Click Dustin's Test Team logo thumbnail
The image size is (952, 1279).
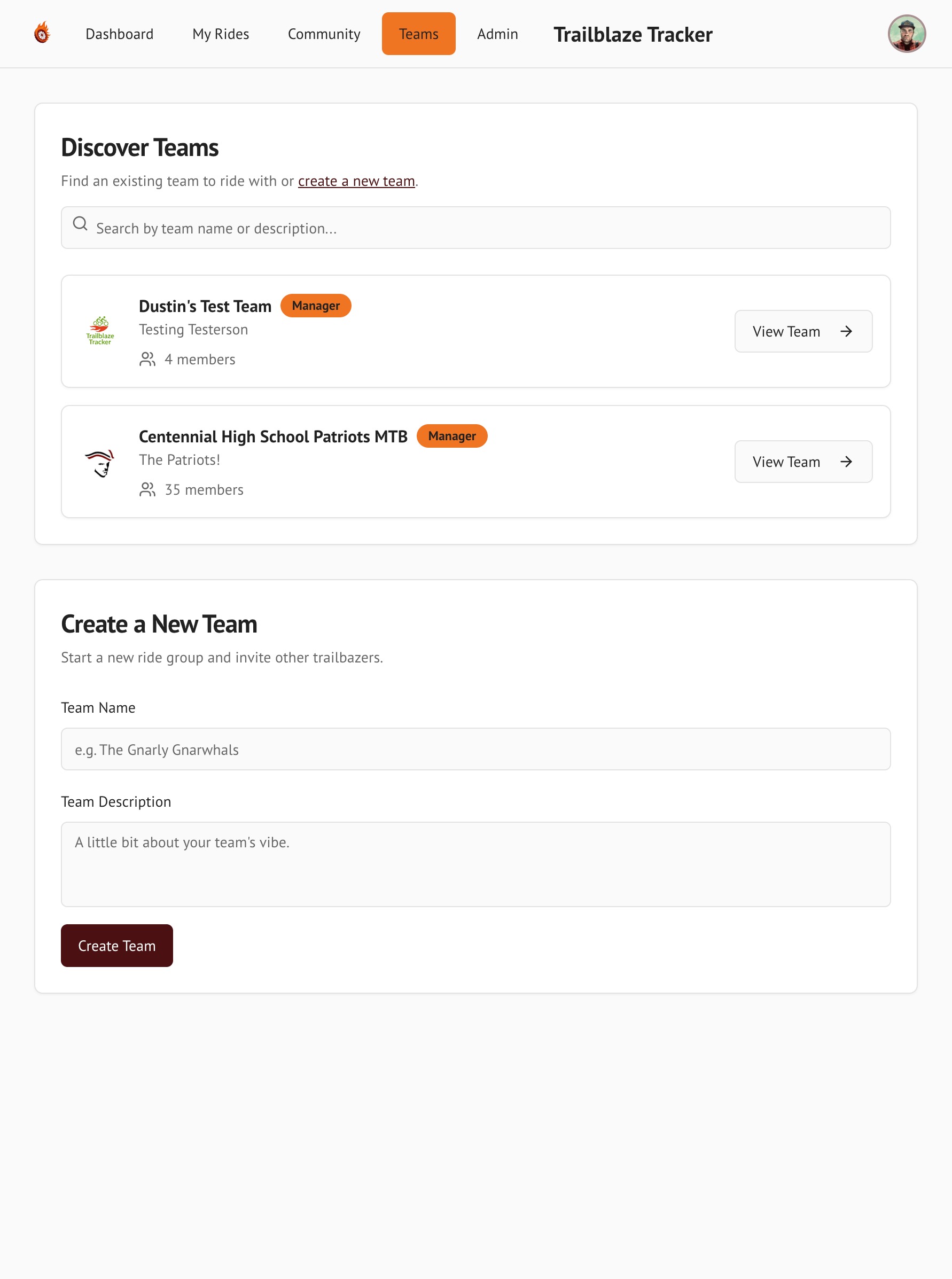pyautogui.click(x=100, y=331)
